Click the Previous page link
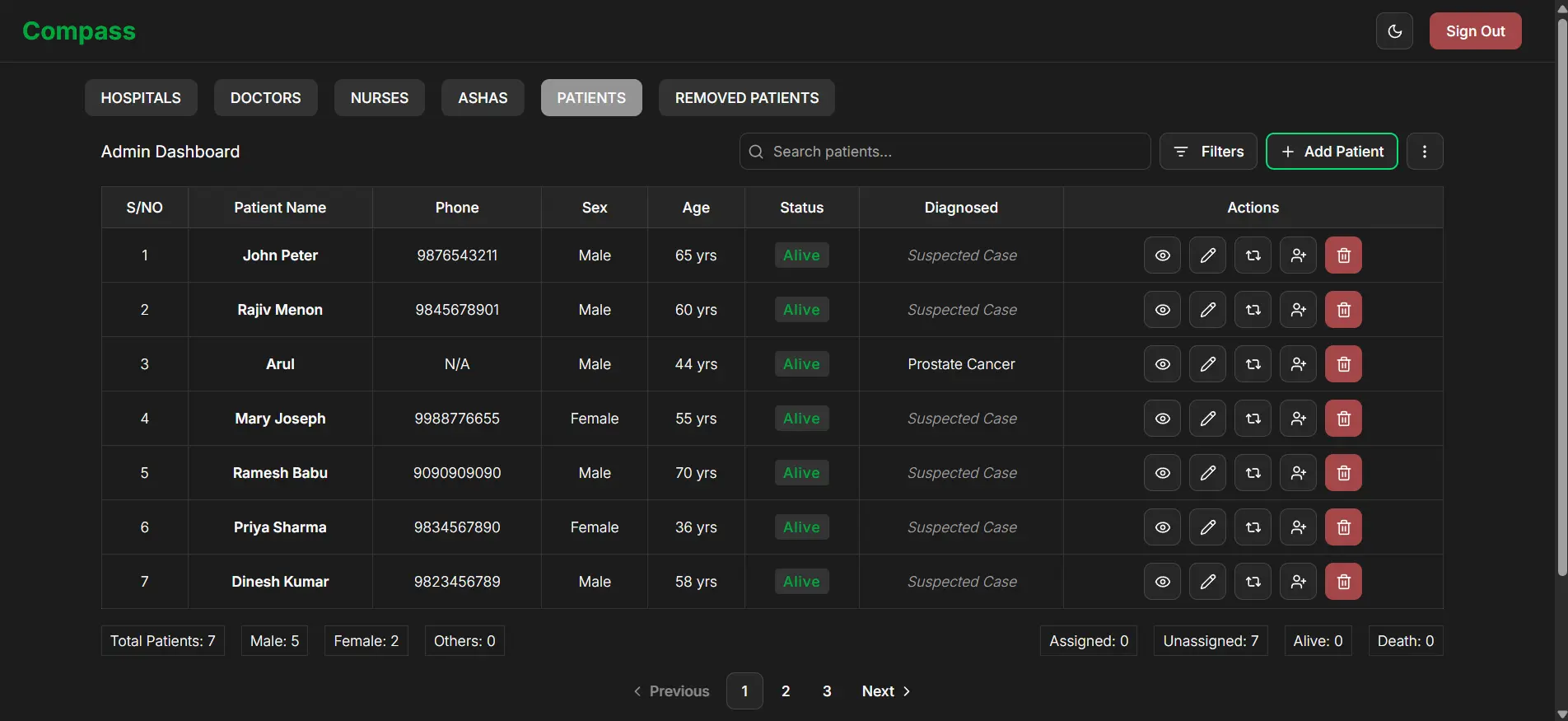 point(671,691)
